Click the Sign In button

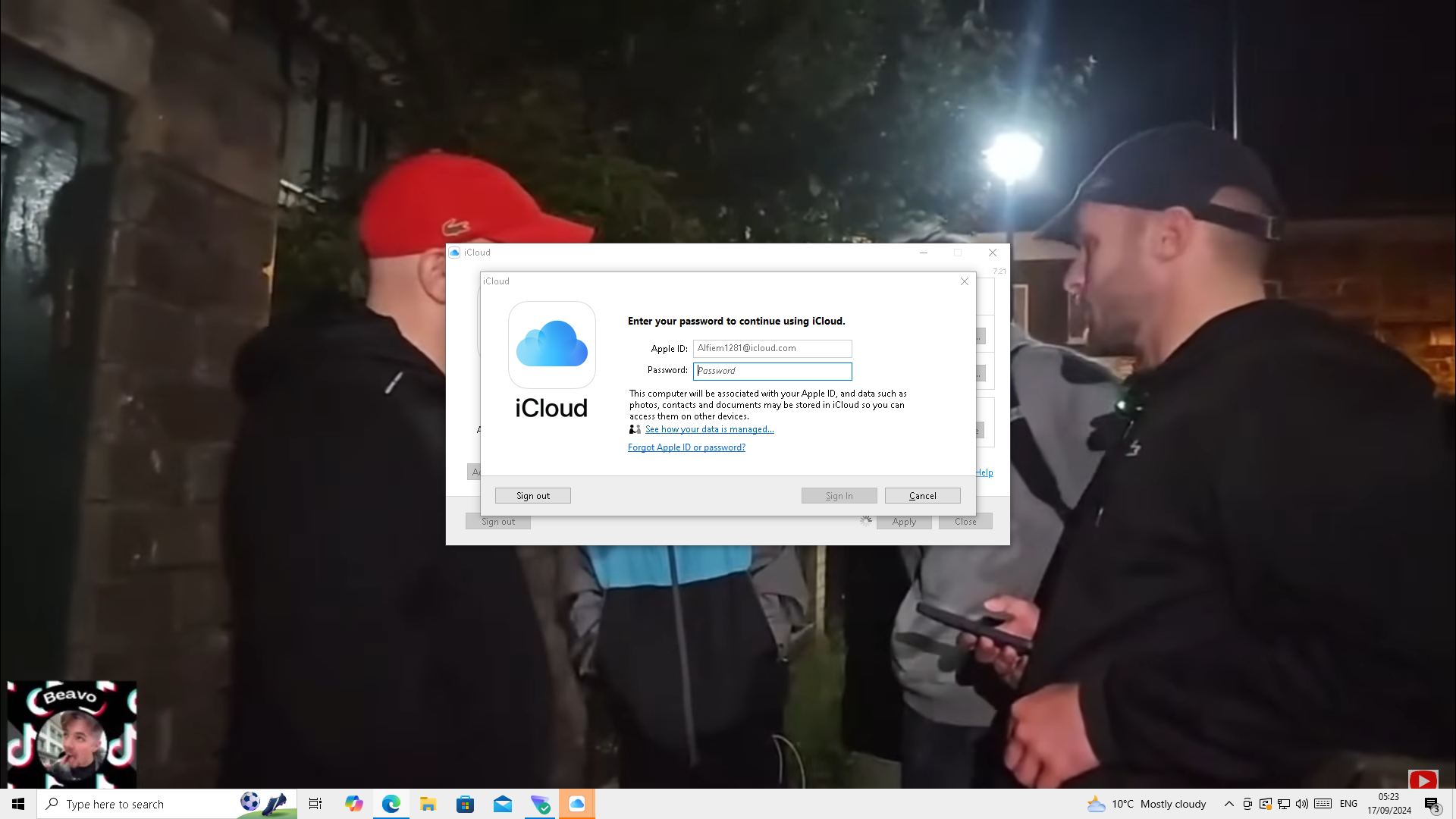(x=839, y=496)
